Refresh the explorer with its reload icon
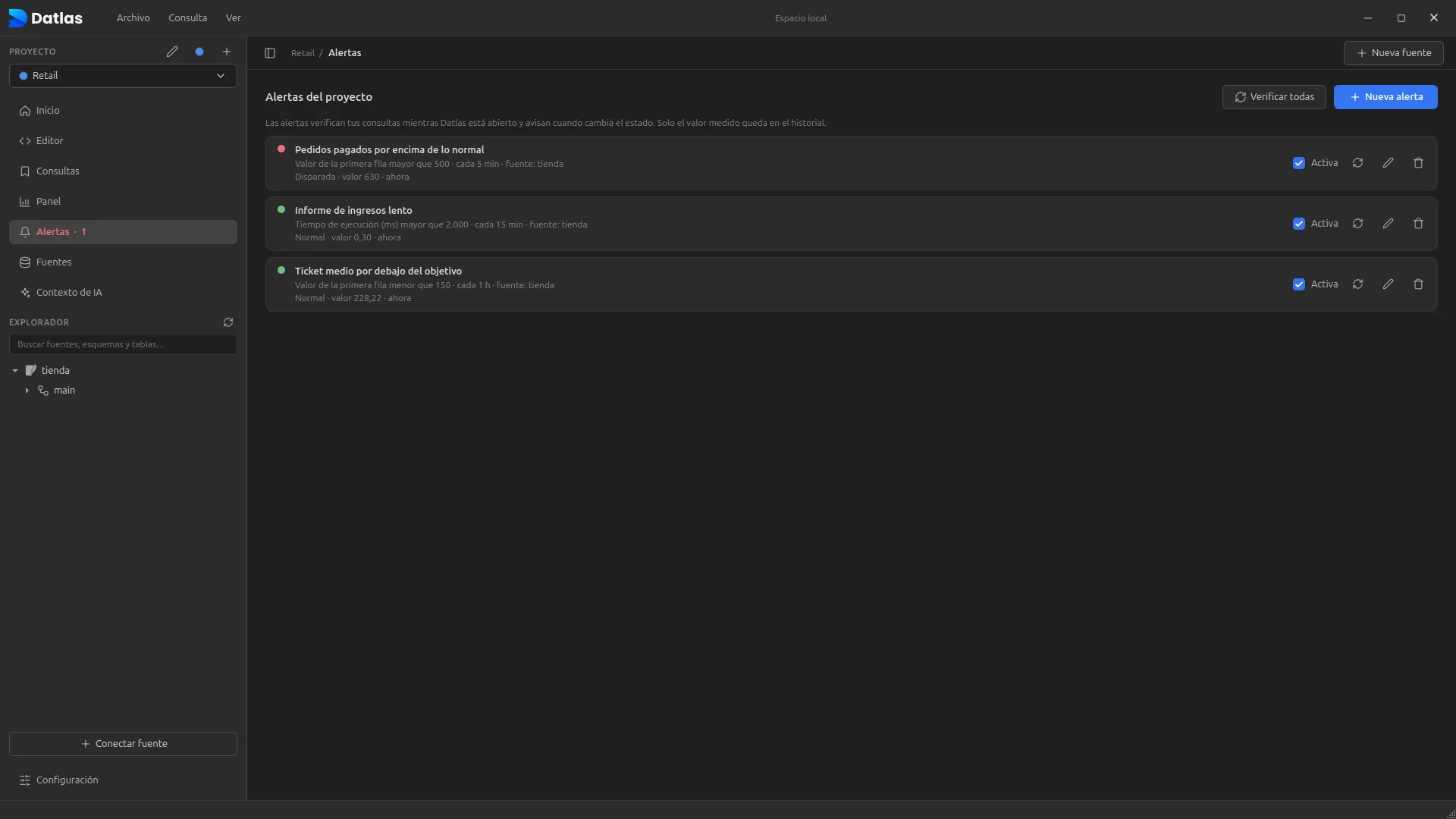1456x819 pixels. point(228,322)
